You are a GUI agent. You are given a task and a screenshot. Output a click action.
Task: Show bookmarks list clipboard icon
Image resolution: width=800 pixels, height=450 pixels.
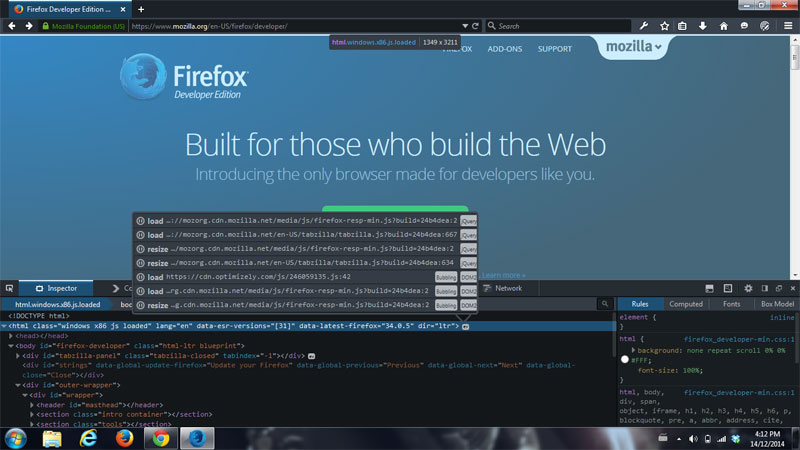[x=682, y=26]
